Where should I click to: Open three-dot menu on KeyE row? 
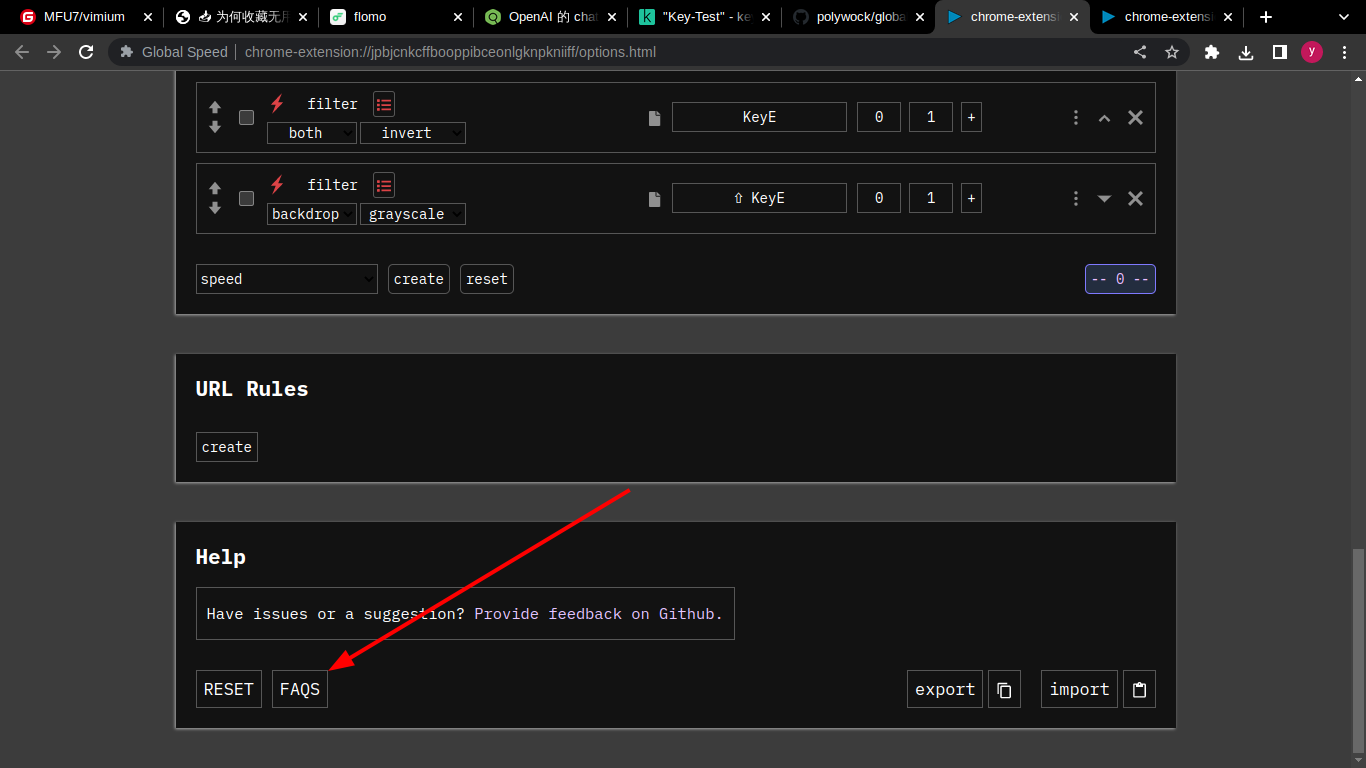coord(1076,117)
